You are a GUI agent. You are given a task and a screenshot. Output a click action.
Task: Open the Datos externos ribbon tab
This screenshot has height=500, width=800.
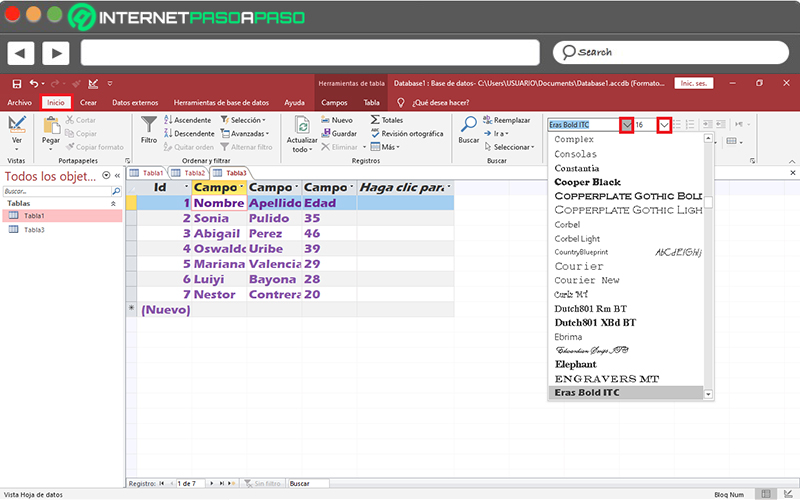(134, 102)
